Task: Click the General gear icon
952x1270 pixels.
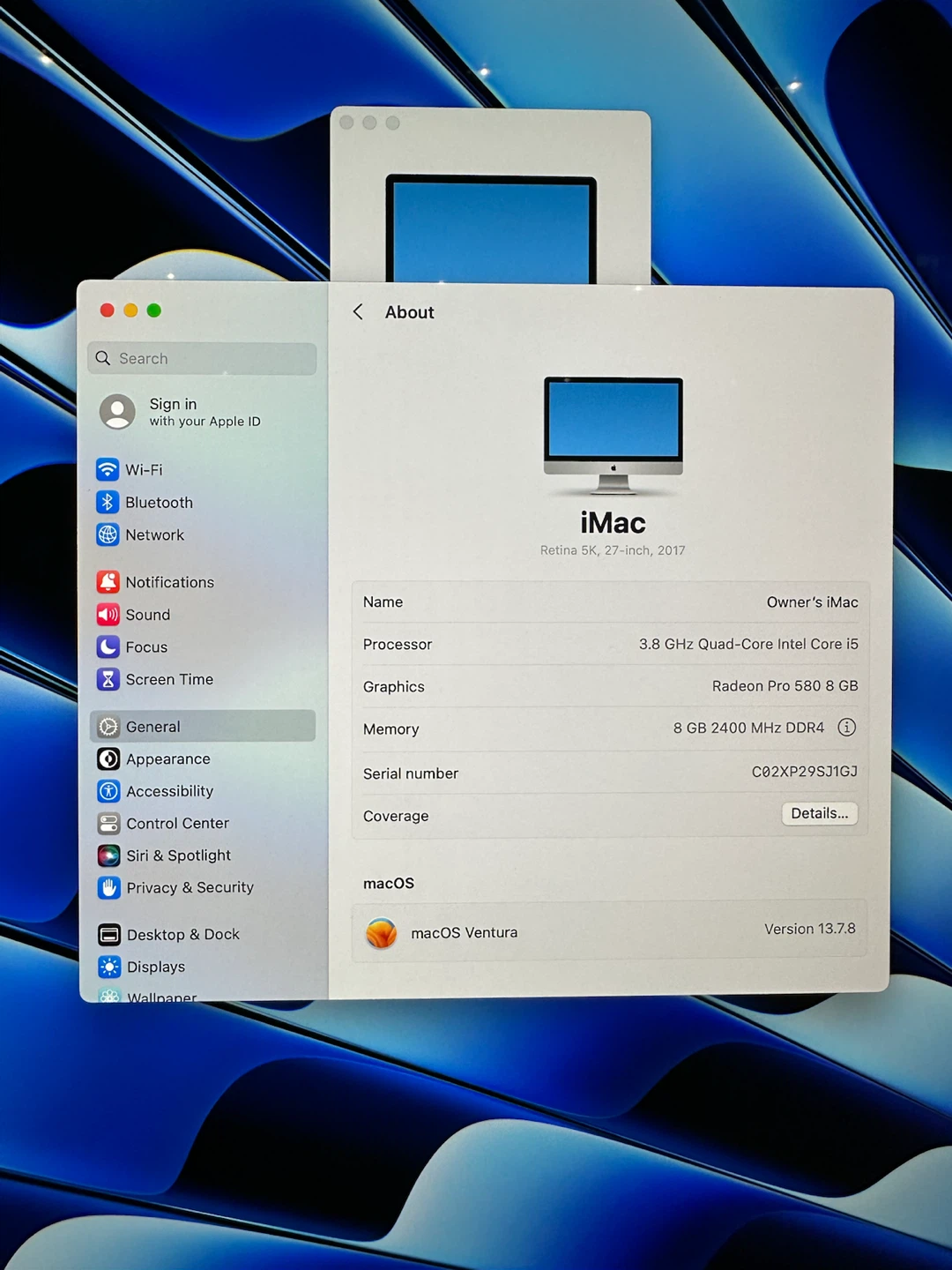Action: pos(108,727)
